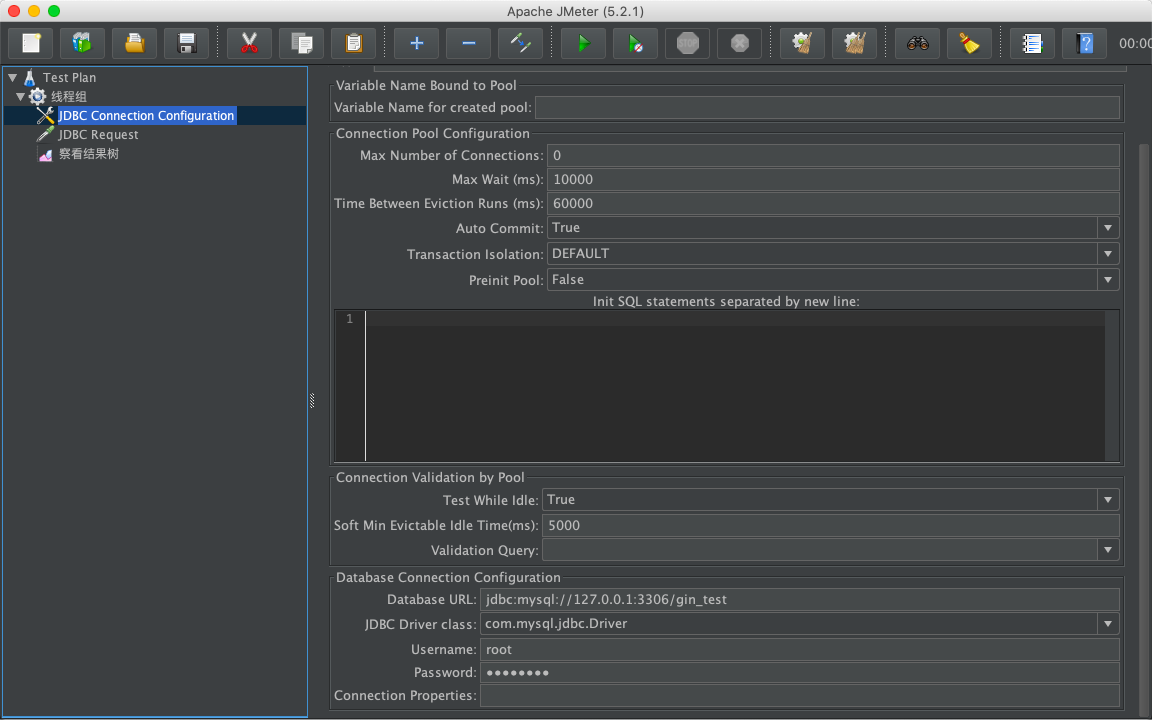Image resolution: width=1152 pixels, height=720 pixels.
Task: Select 线程组 in the tree
Action: 69,96
